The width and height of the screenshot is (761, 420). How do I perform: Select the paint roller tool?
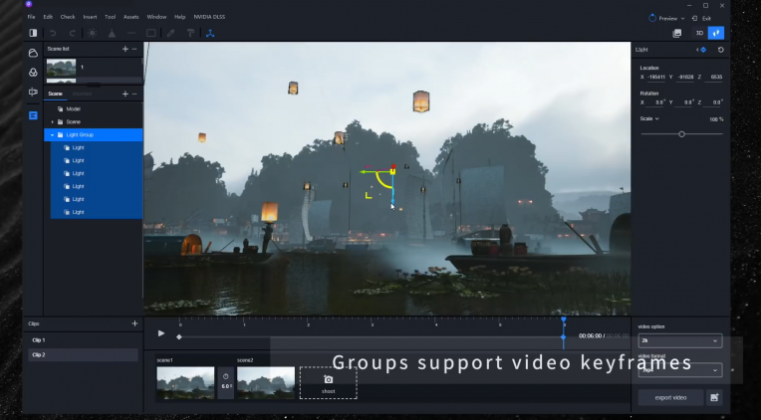[x=190, y=33]
